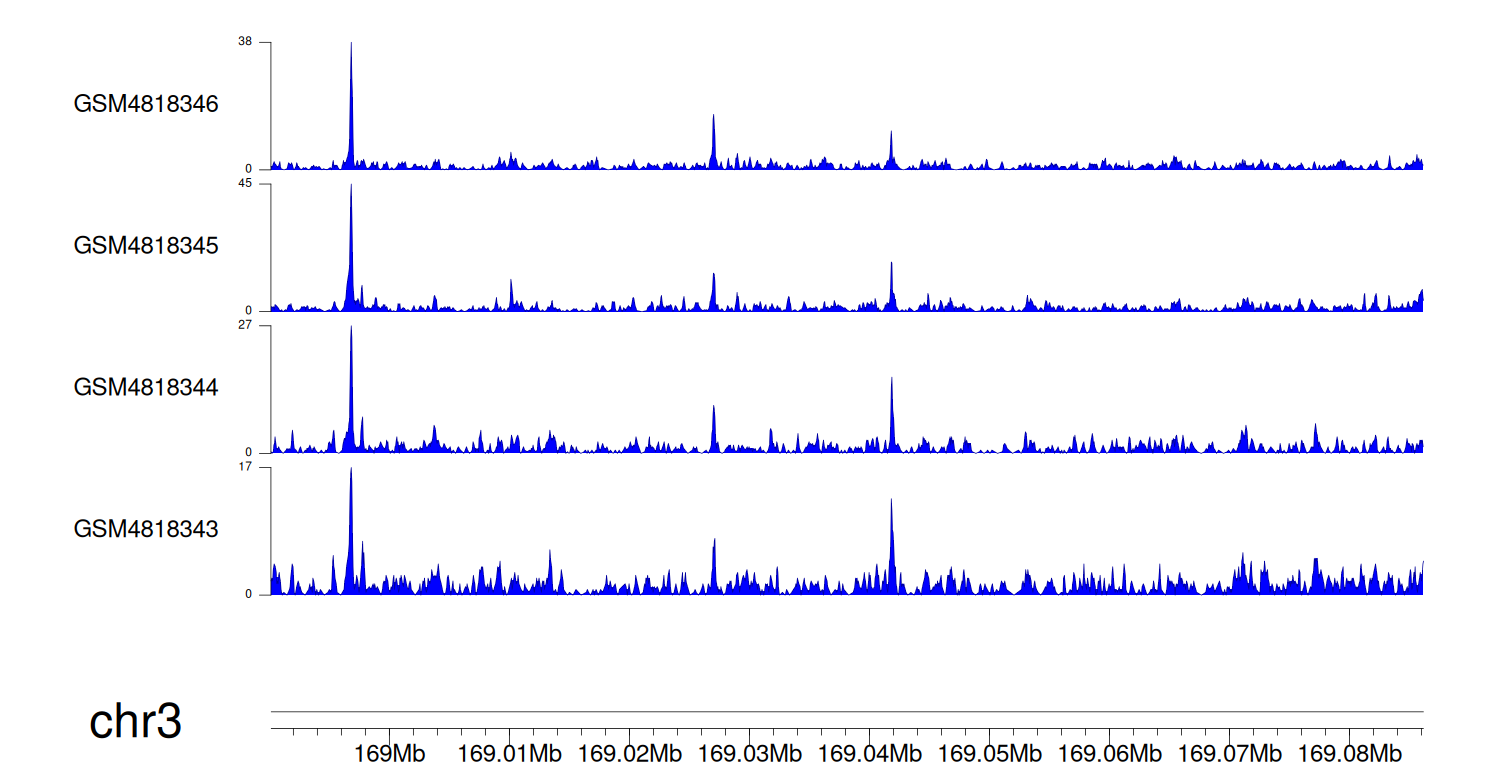Click the y-axis scale value 27
This screenshot has height=780, width=1500.
coord(245,326)
